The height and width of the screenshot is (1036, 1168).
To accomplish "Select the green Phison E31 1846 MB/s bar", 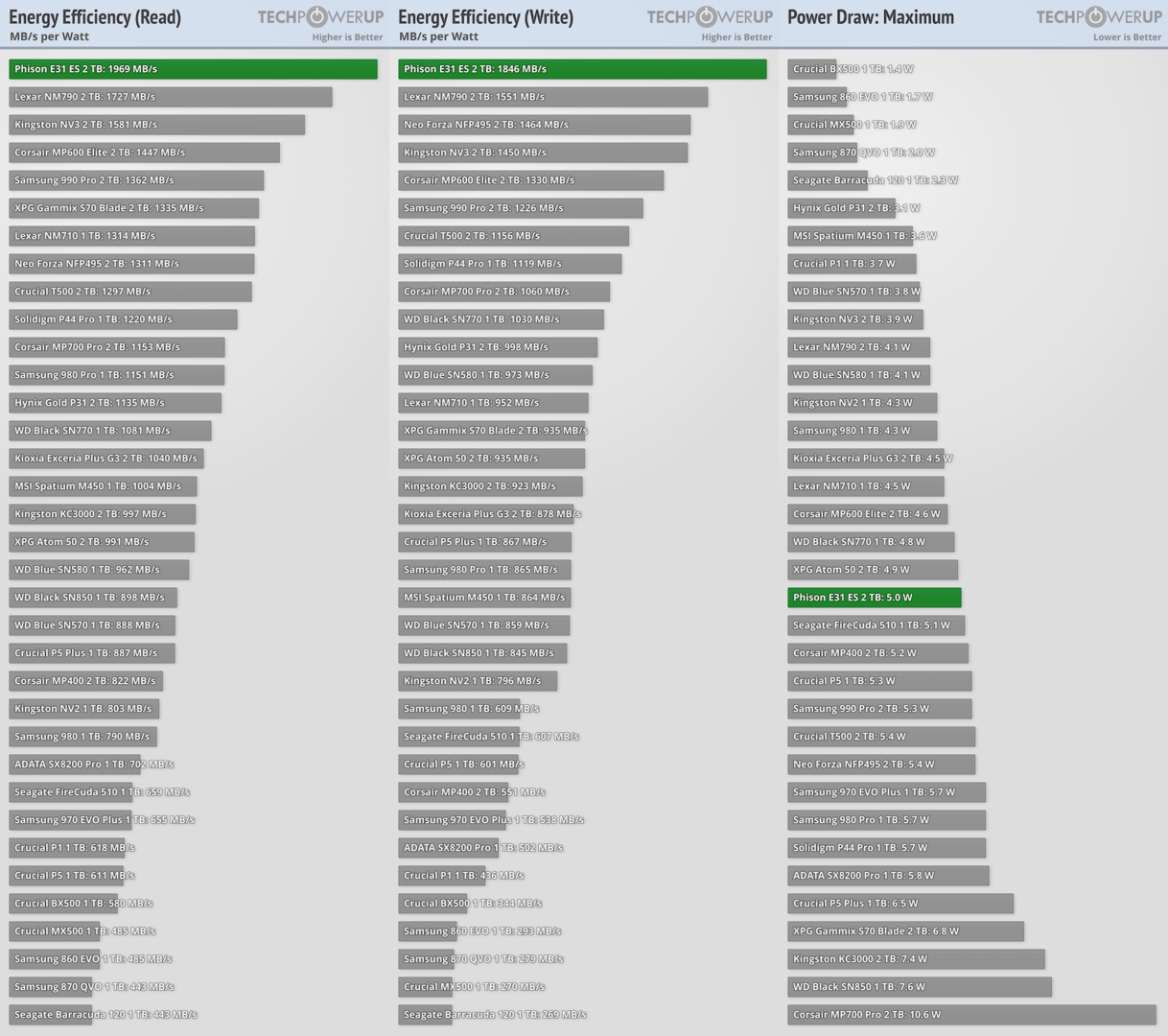I will (582, 69).
